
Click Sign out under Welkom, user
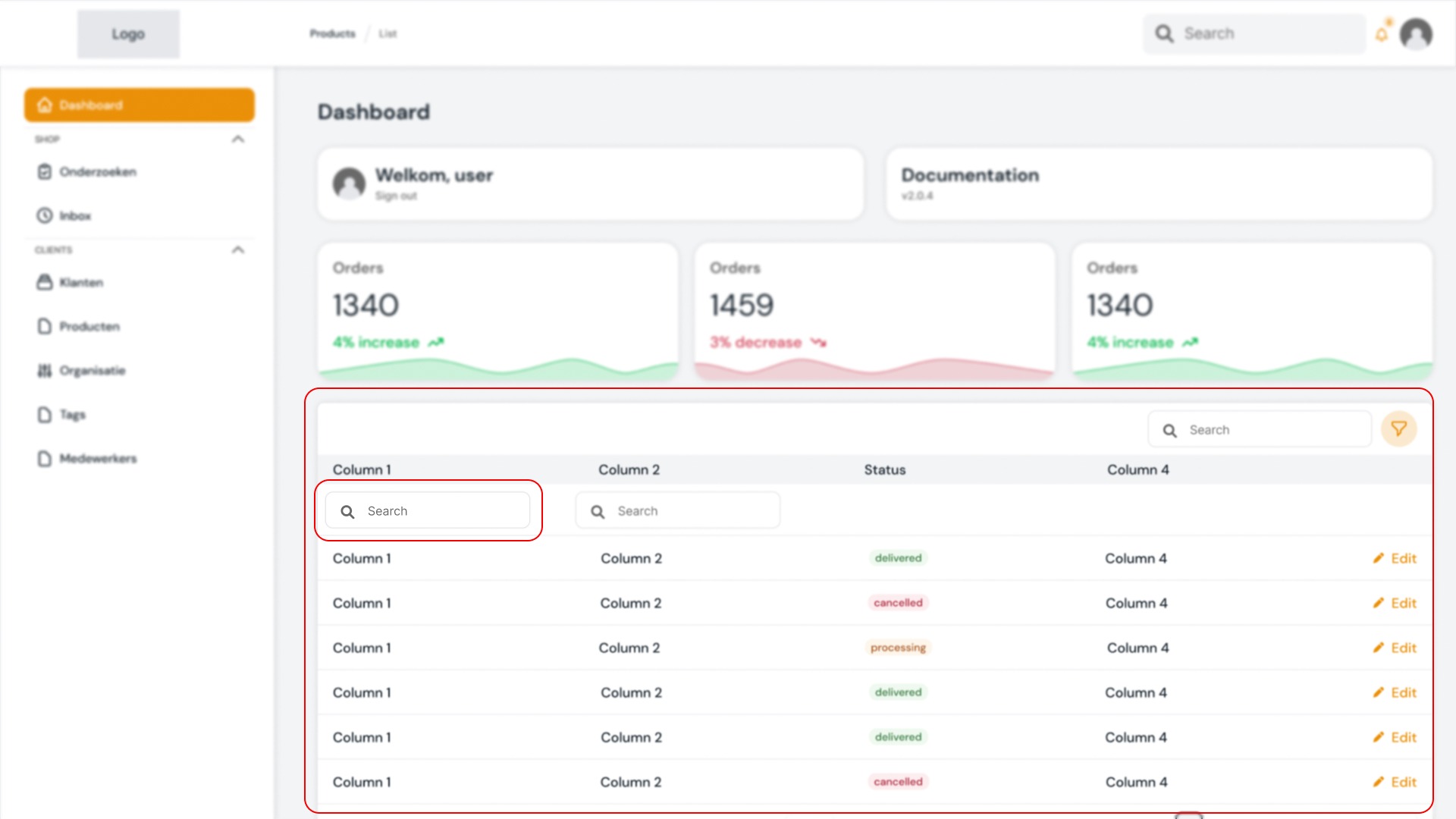point(396,196)
